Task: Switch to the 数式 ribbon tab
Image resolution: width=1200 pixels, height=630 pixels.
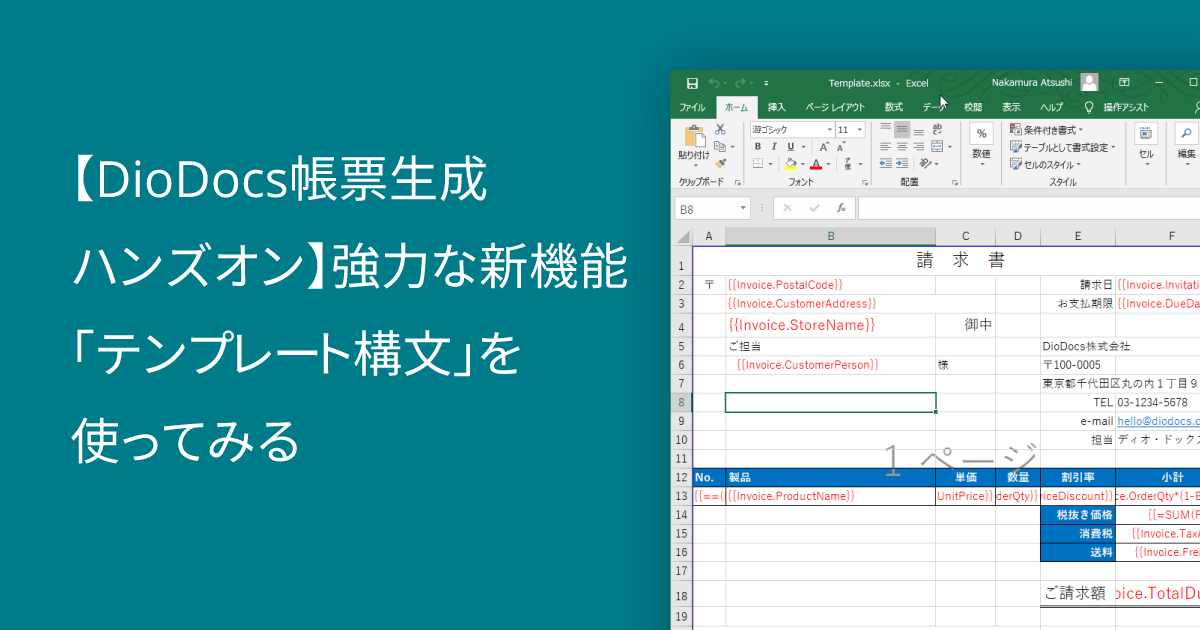Action: click(x=894, y=107)
